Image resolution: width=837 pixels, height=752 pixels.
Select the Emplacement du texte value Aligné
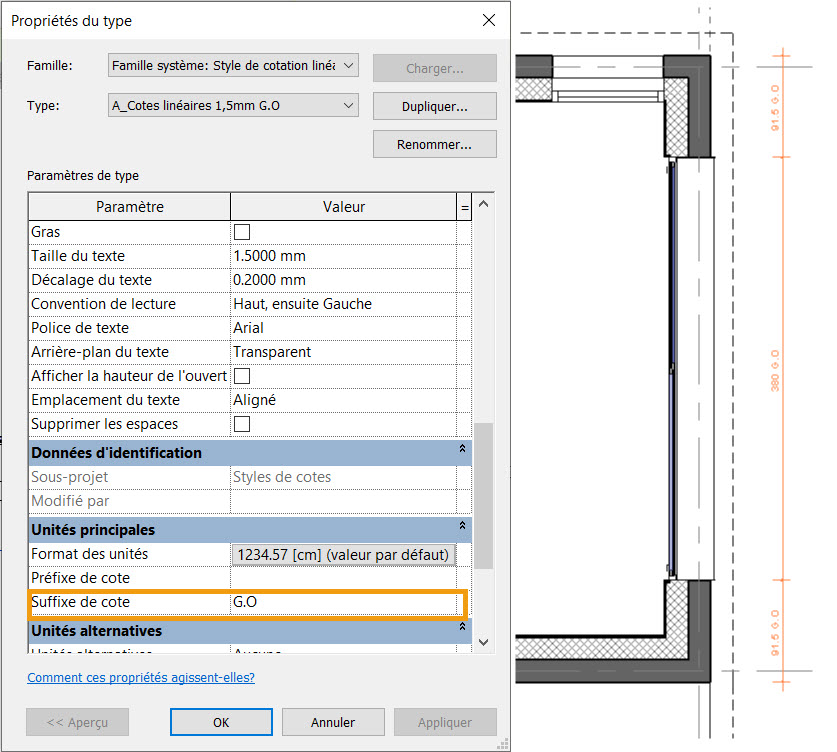343,400
